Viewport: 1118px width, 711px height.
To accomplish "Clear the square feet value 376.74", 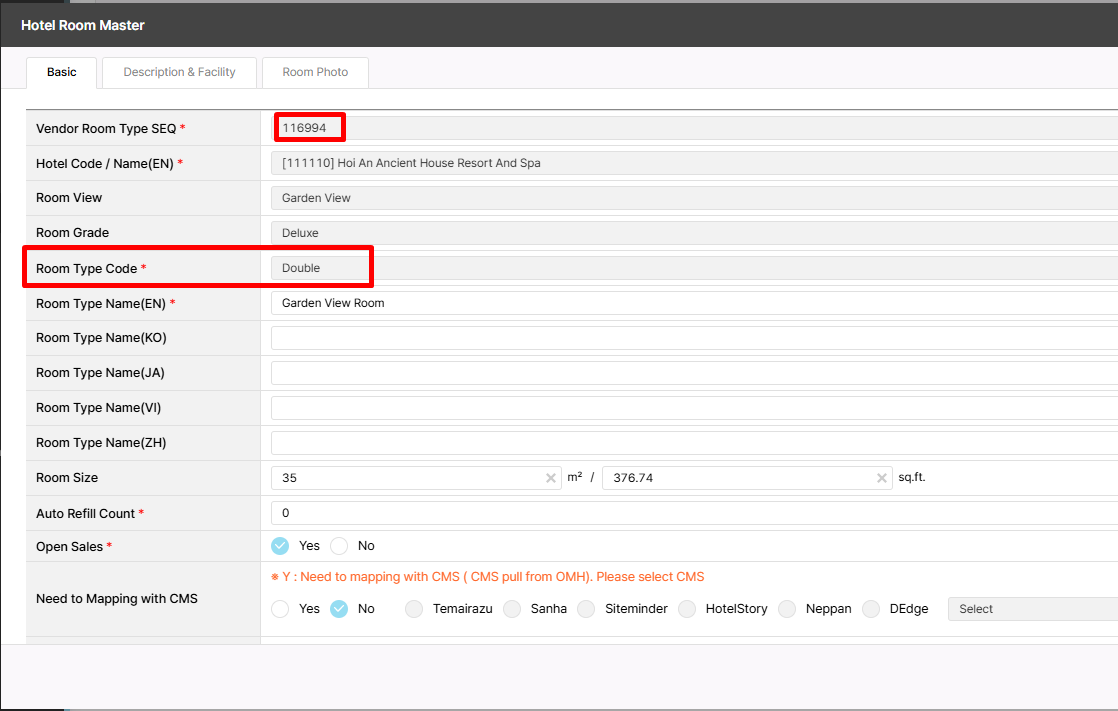I will point(882,478).
